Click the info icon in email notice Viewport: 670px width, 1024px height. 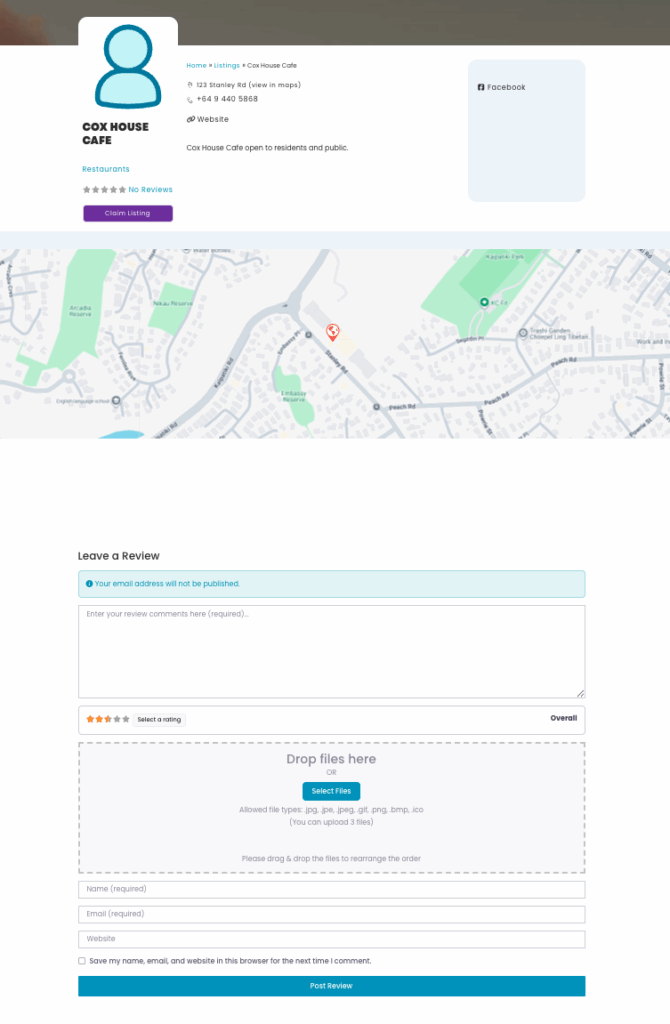click(89, 583)
